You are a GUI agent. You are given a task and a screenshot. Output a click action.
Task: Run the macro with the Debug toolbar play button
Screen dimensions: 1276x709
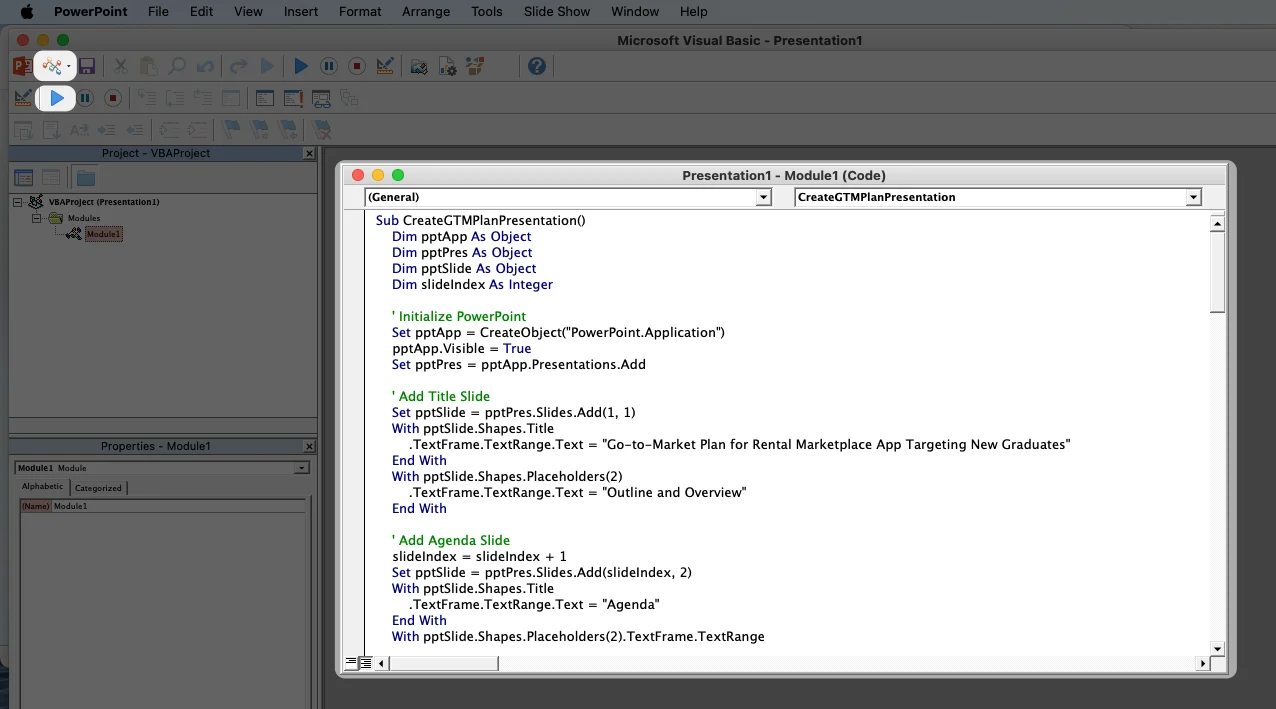click(x=57, y=98)
